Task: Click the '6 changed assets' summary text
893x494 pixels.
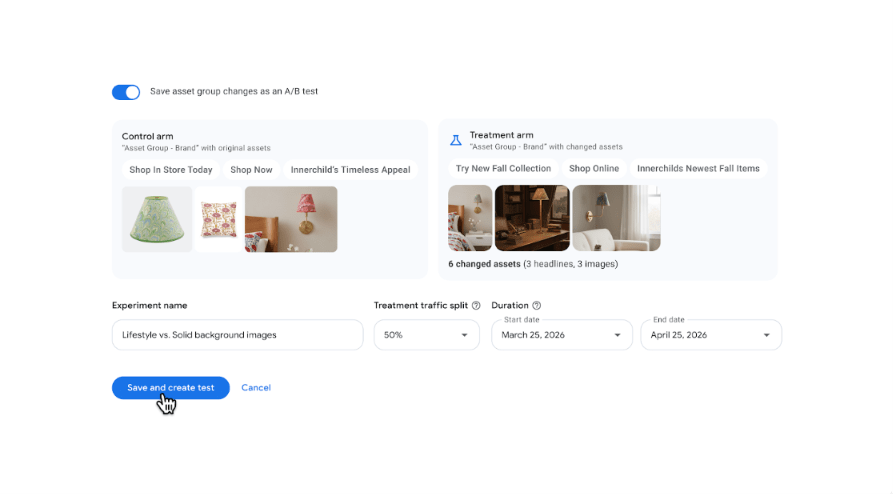Action: 484,264
